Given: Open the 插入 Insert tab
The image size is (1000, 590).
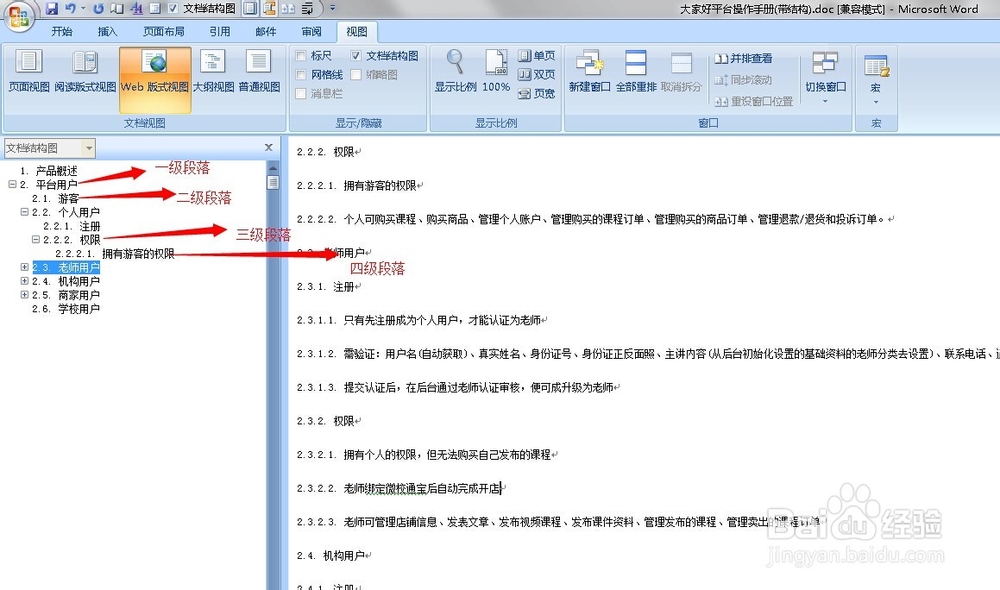Looking at the screenshot, I should [x=107, y=31].
